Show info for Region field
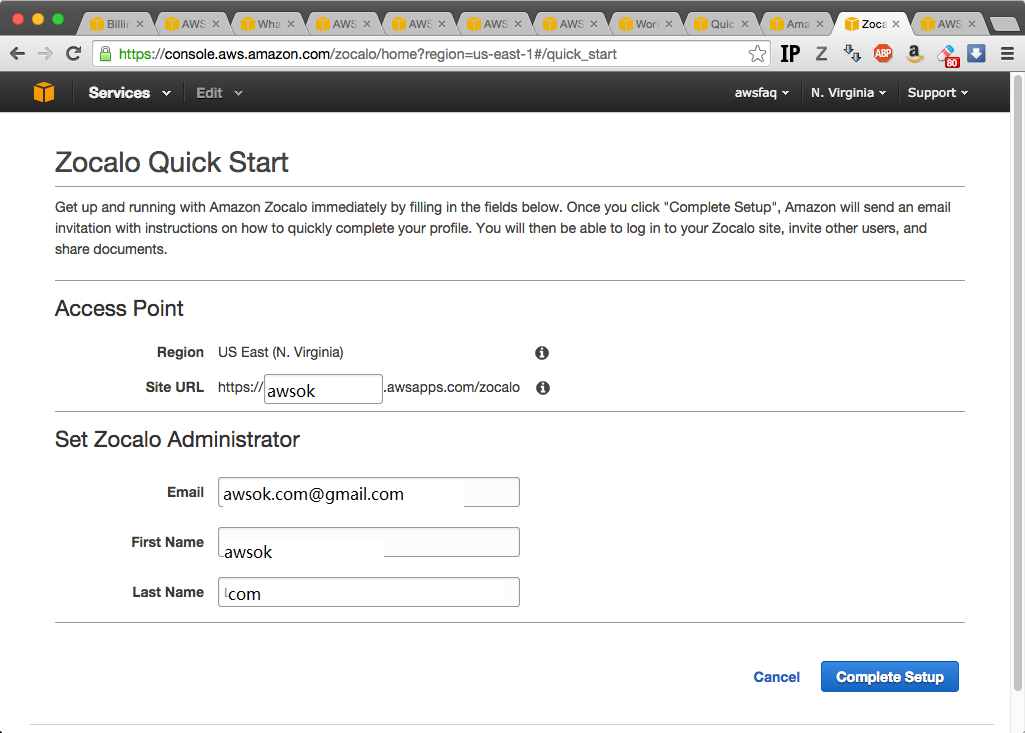The width and height of the screenshot is (1025, 733). coord(542,353)
